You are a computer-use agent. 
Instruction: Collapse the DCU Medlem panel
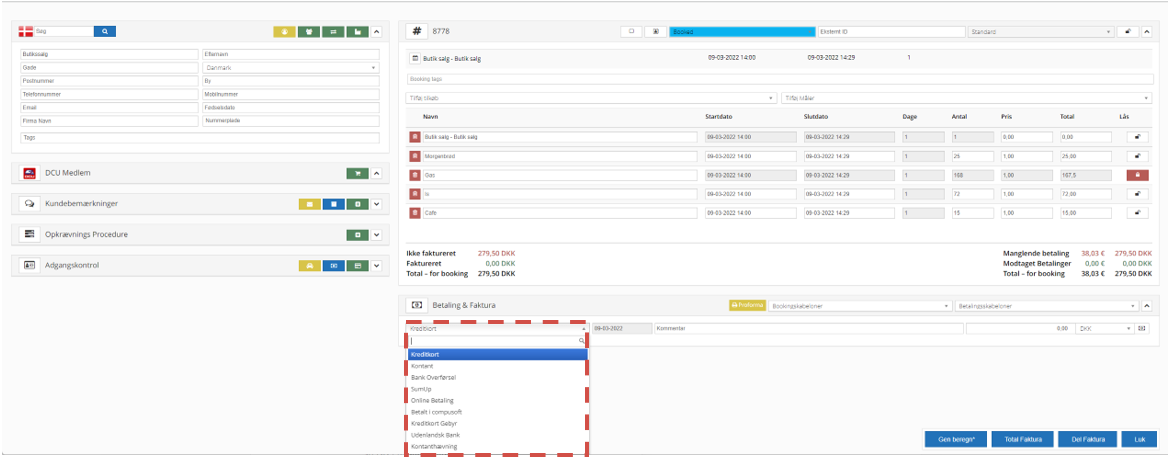pos(377,173)
